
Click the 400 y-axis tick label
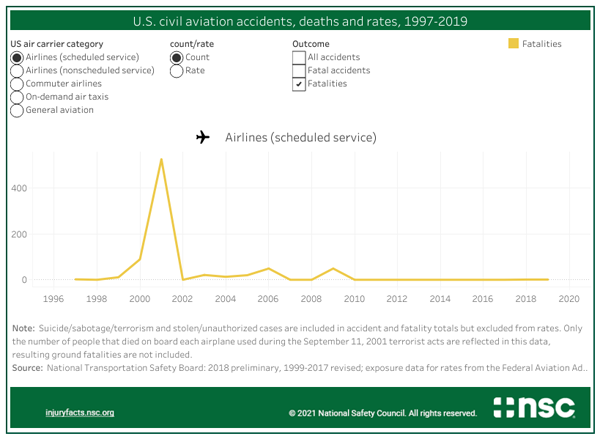point(19,188)
